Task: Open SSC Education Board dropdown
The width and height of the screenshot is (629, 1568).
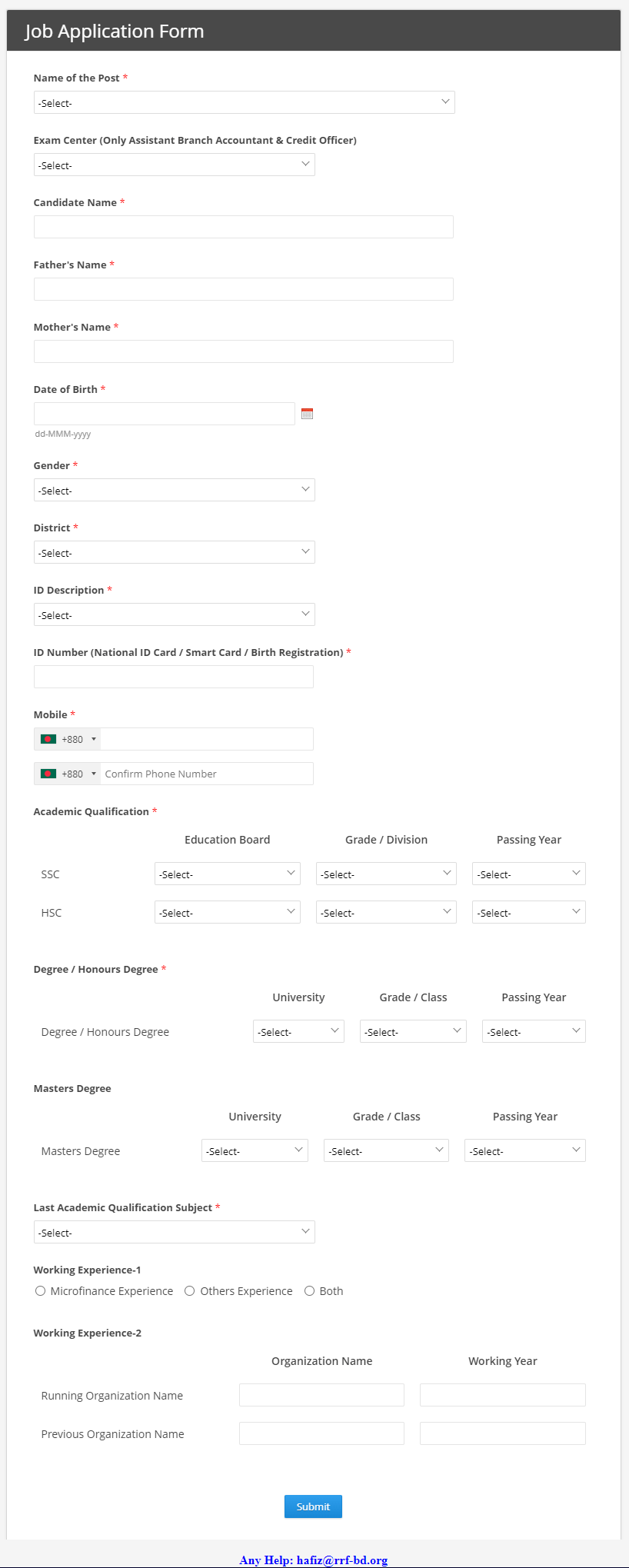Action: [228, 874]
